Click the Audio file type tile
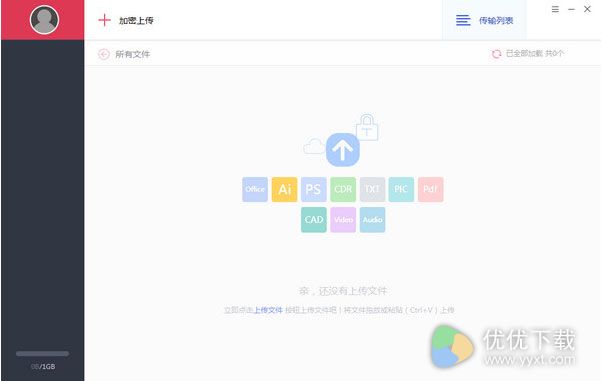Screen dimensions: 602x381 372,220
